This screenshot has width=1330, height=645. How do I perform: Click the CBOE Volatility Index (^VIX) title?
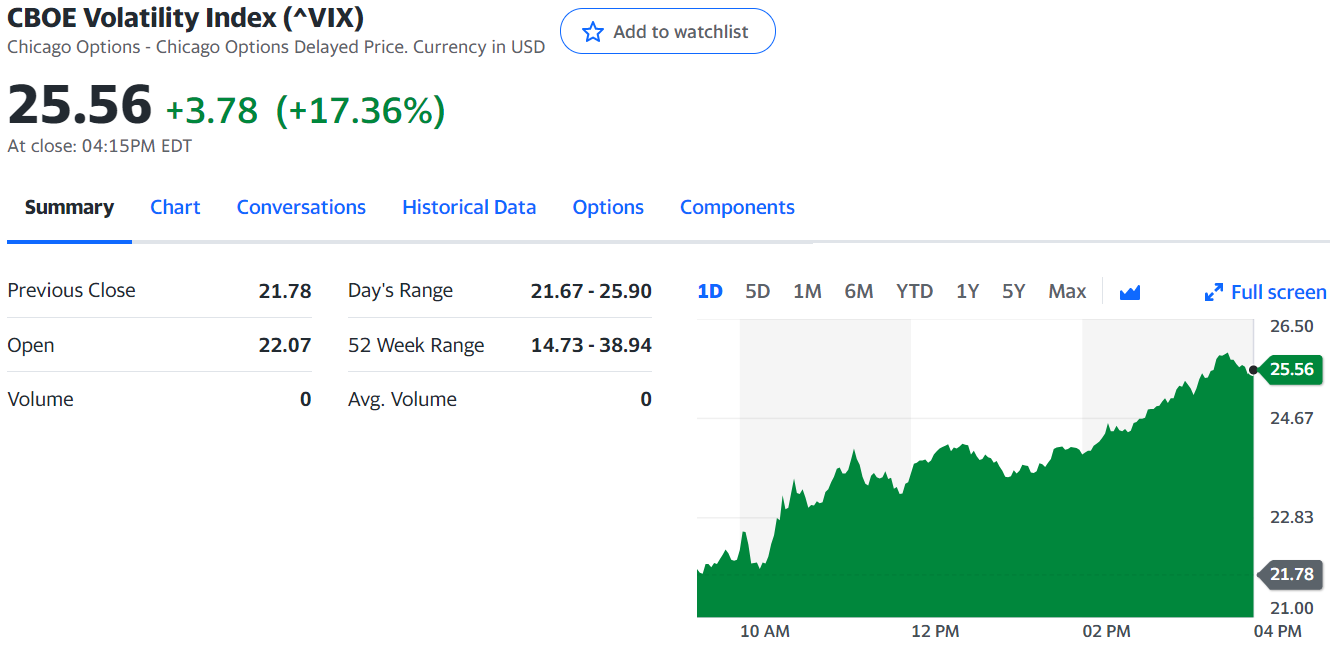(x=185, y=17)
